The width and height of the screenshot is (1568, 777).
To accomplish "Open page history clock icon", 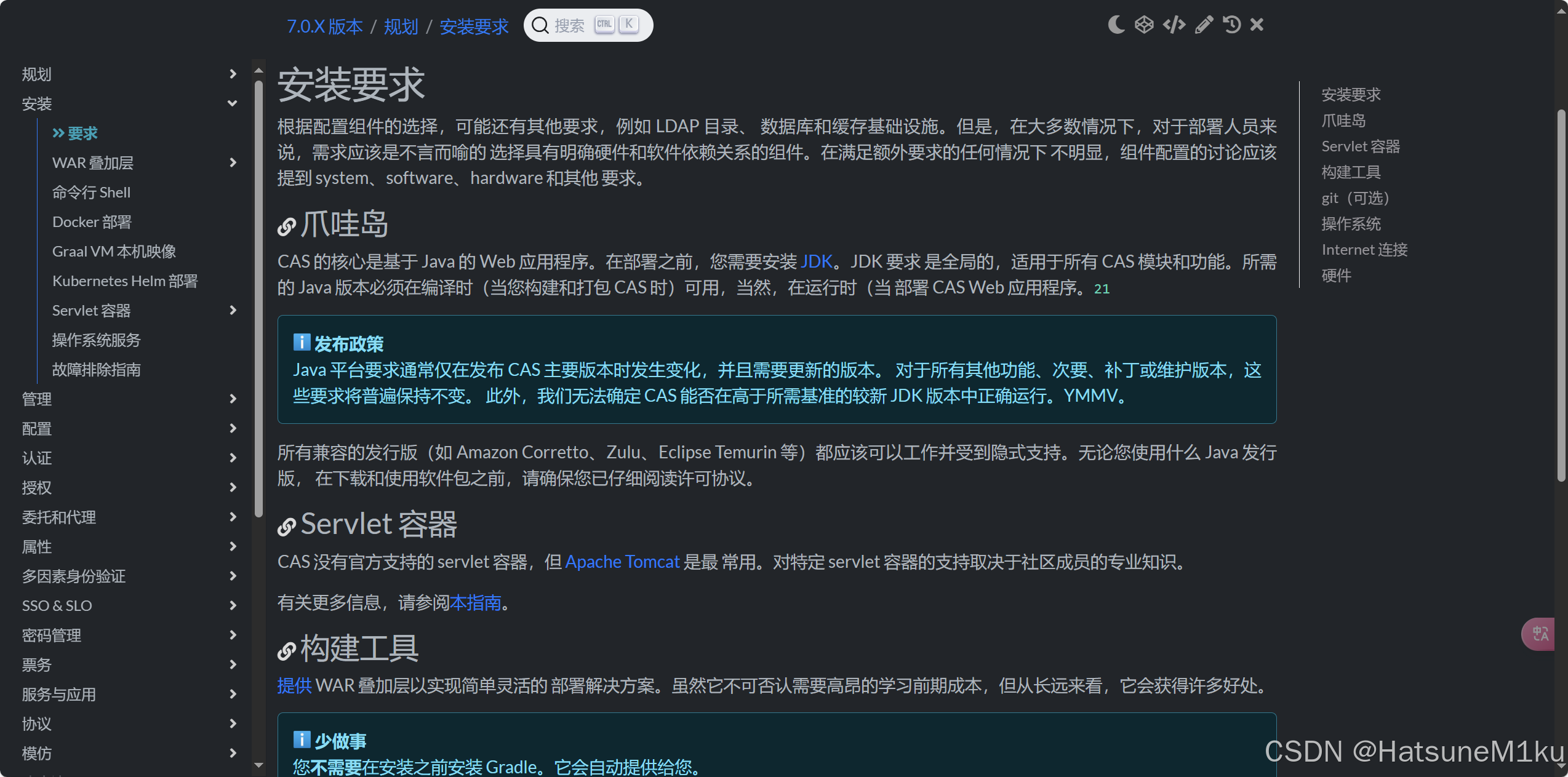I will (1232, 25).
